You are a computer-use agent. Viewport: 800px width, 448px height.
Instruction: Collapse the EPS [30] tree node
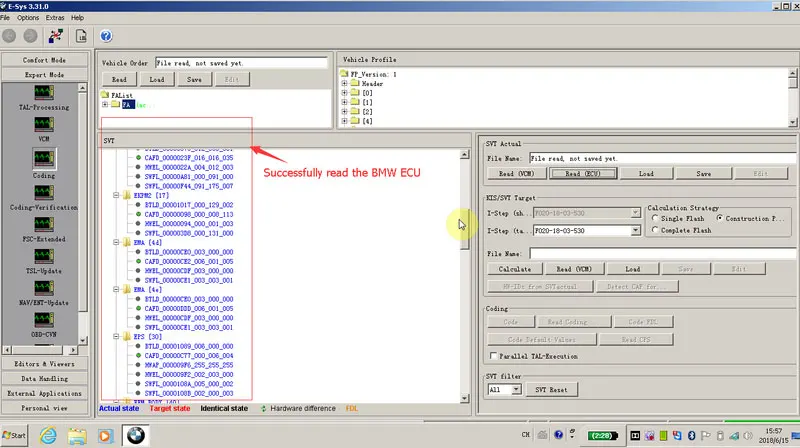[116, 336]
